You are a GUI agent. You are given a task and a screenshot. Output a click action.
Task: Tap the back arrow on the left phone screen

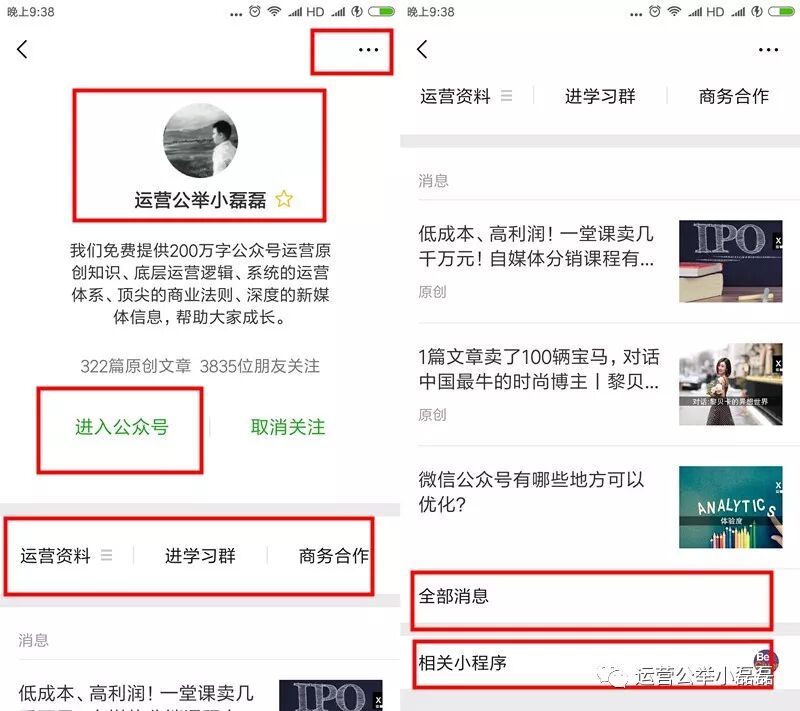click(x=23, y=50)
